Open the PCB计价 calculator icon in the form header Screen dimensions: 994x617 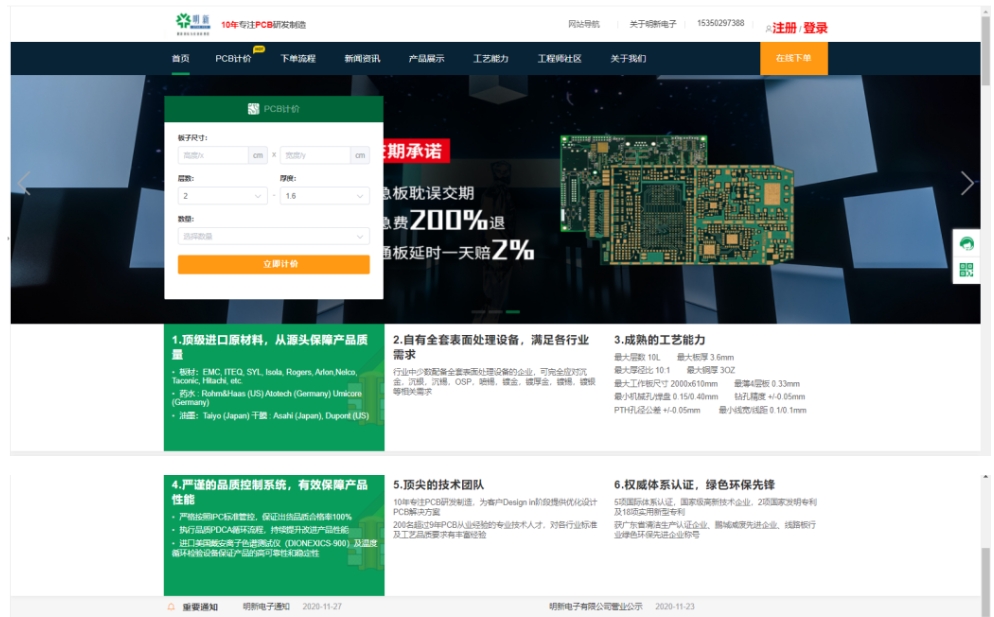(254, 109)
